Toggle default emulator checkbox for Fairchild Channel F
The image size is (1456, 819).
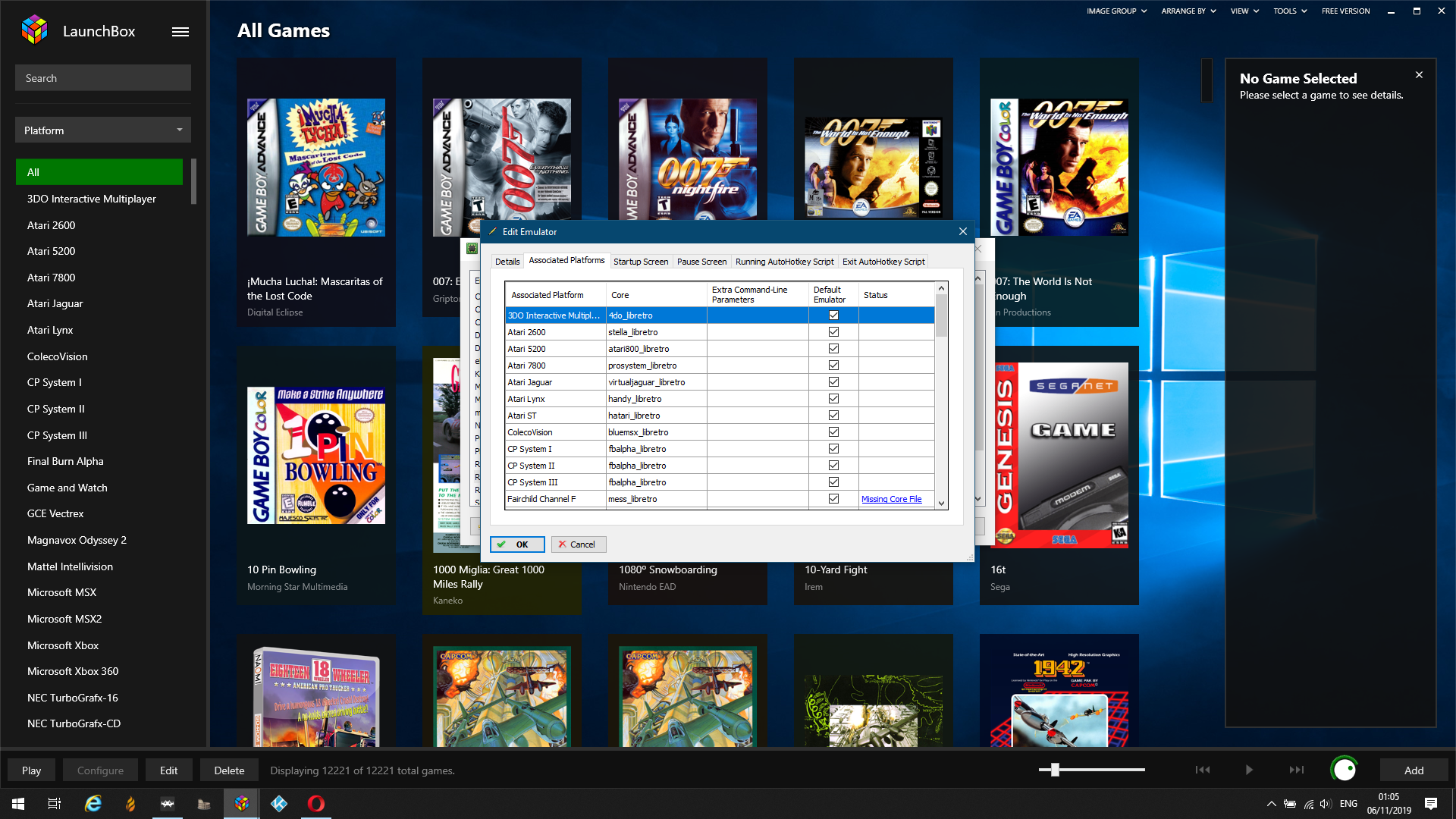coord(833,499)
